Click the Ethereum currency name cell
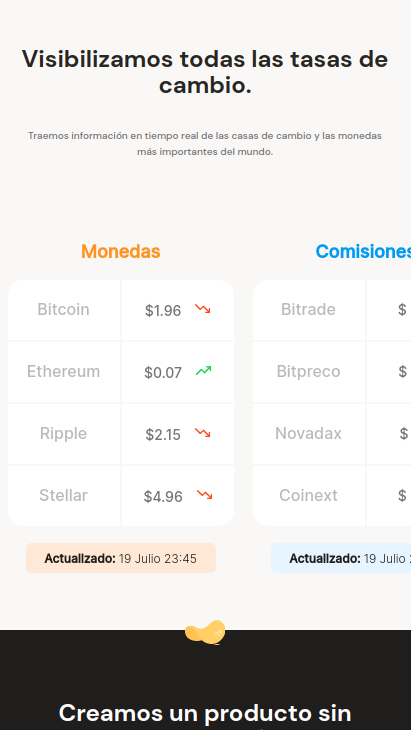Screen dimensions: 411x730 [64, 372]
